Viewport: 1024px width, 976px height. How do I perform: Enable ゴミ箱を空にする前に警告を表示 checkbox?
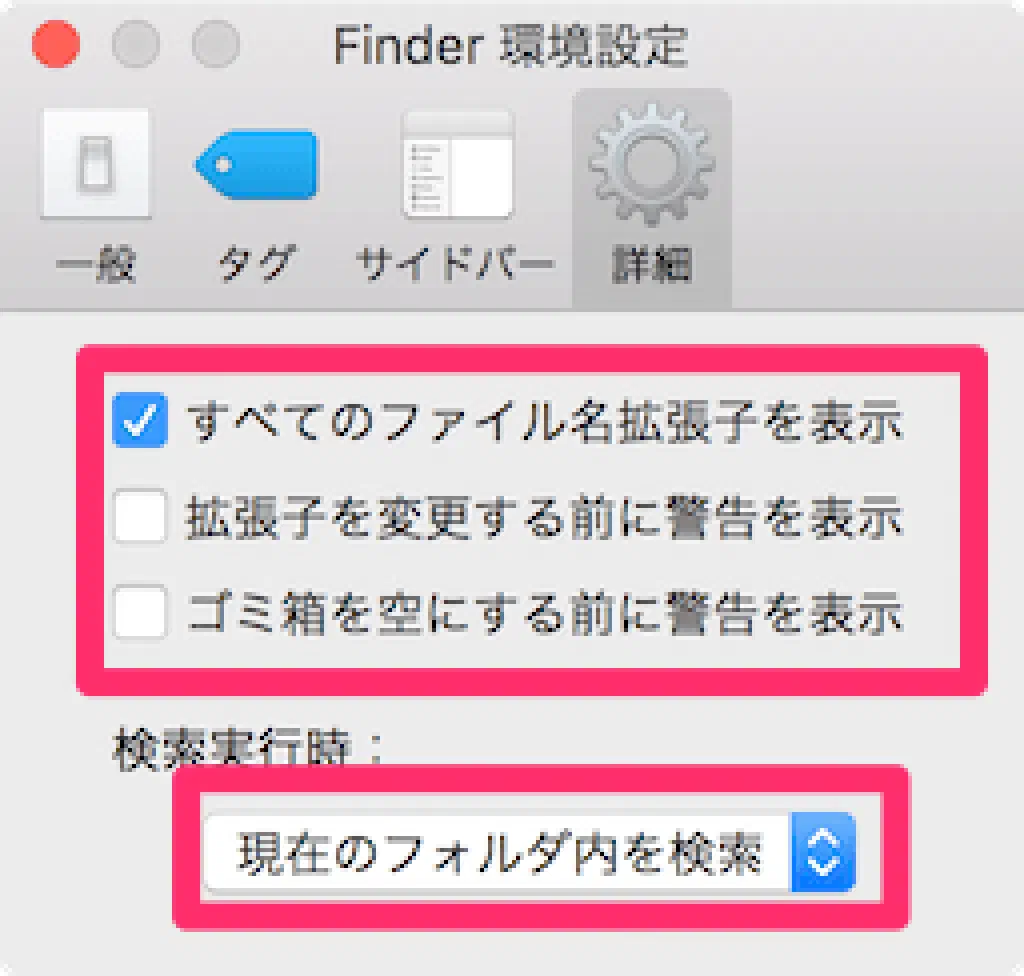[139, 612]
